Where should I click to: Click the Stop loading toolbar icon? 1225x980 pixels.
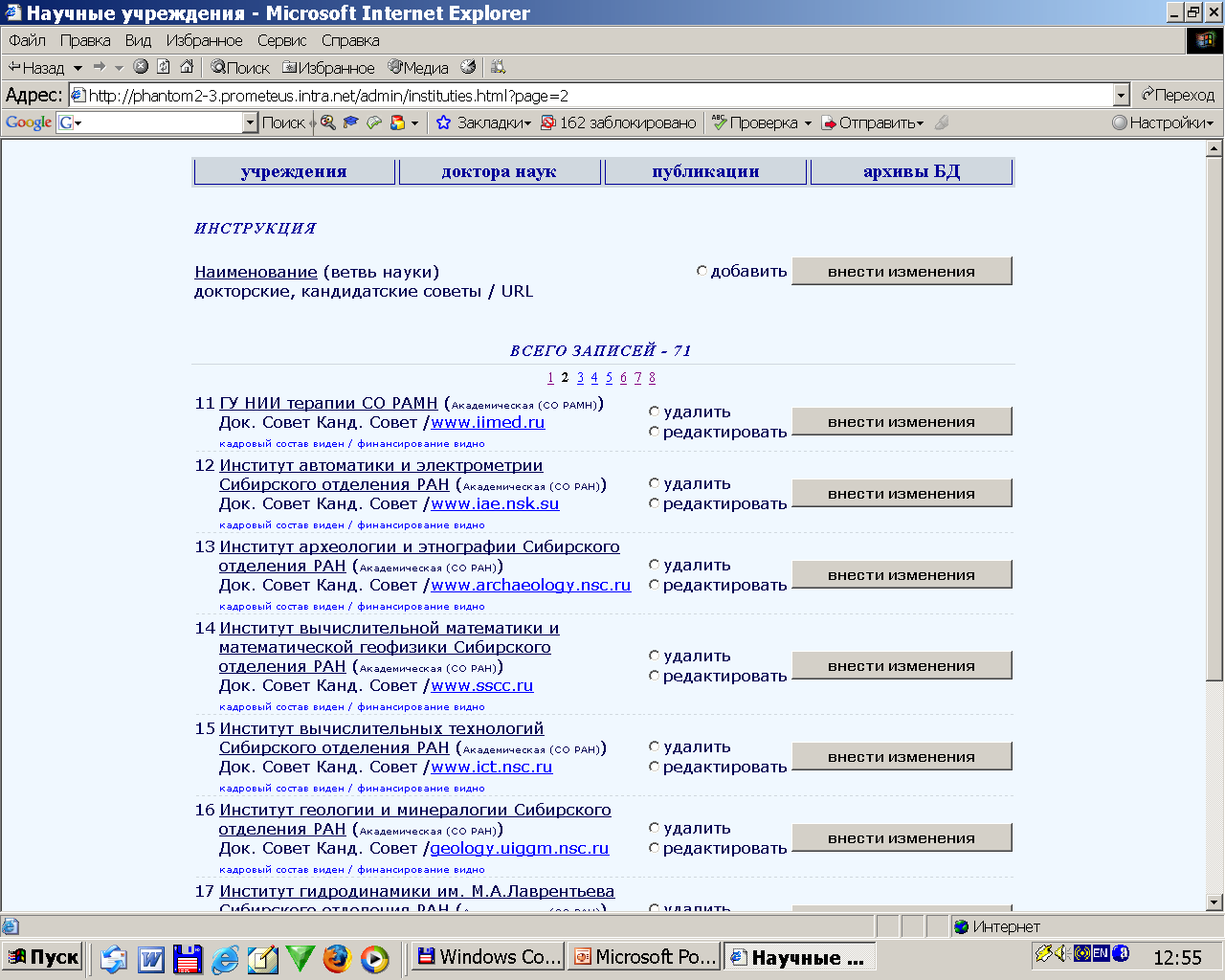point(141,67)
